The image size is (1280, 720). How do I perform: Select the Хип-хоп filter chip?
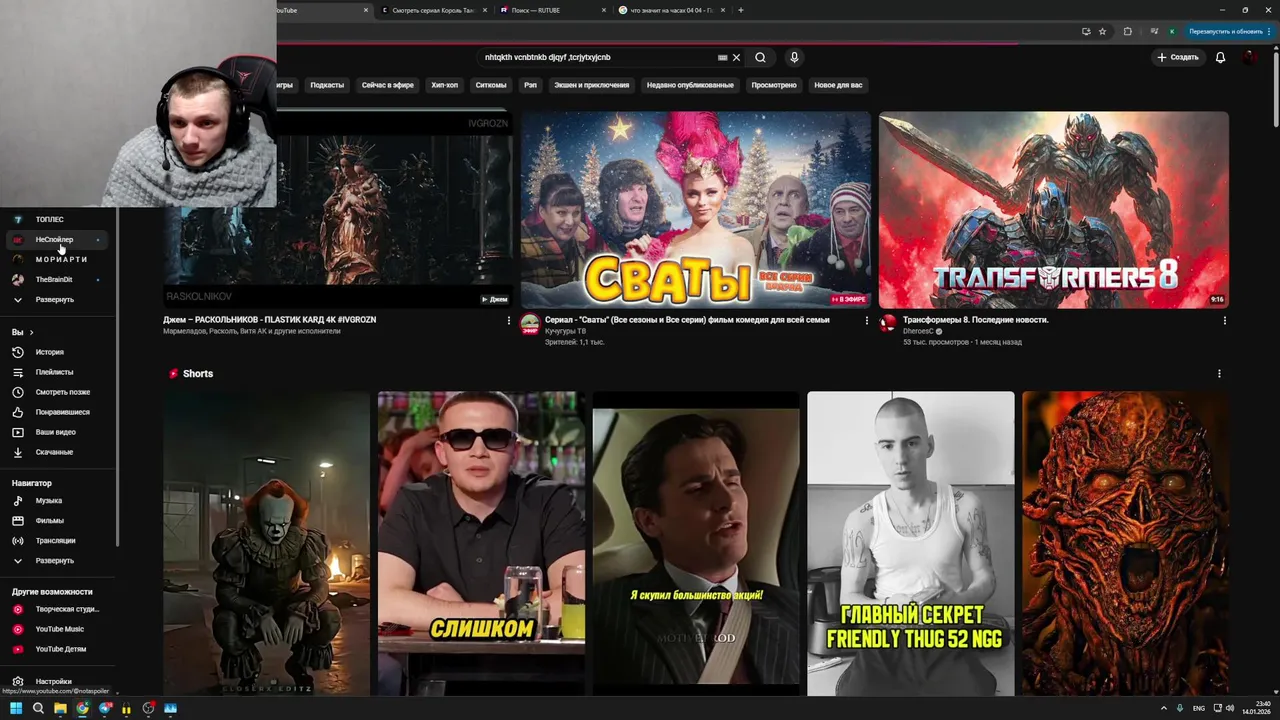[444, 85]
